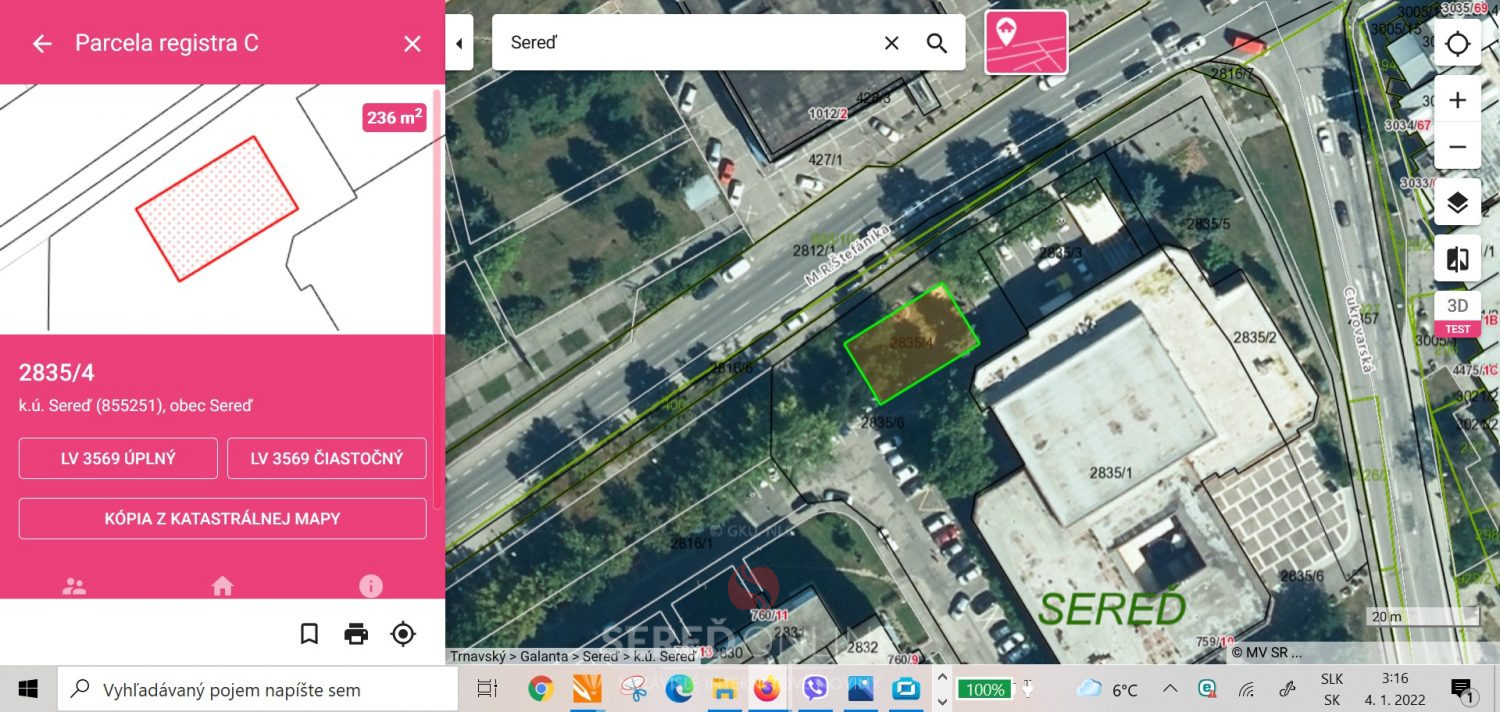1500x712 pixels.
Task: Open the map layers selector
Action: click(1457, 203)
